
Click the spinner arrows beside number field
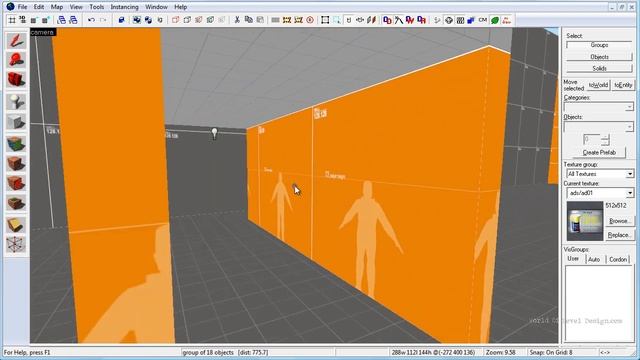click(605, 140)
